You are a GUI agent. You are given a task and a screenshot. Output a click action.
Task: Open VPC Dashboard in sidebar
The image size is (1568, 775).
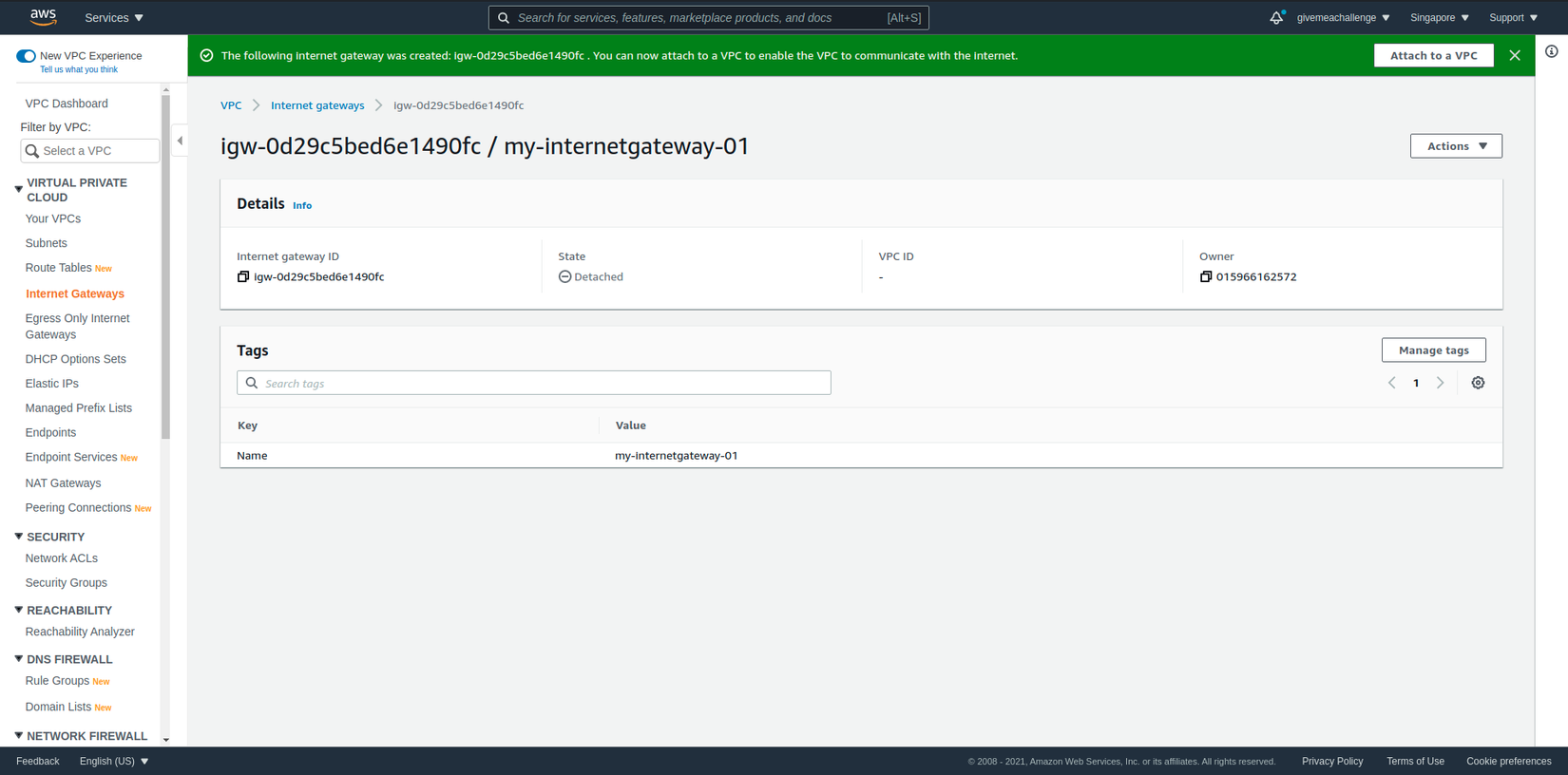point(67,104)
